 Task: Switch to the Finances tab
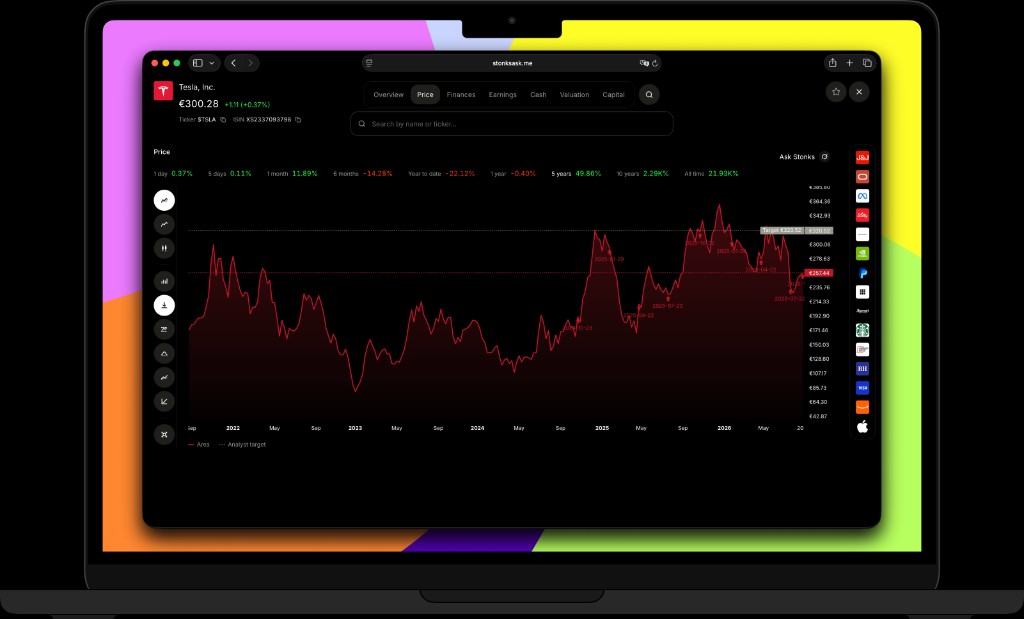tap(461, 95)
